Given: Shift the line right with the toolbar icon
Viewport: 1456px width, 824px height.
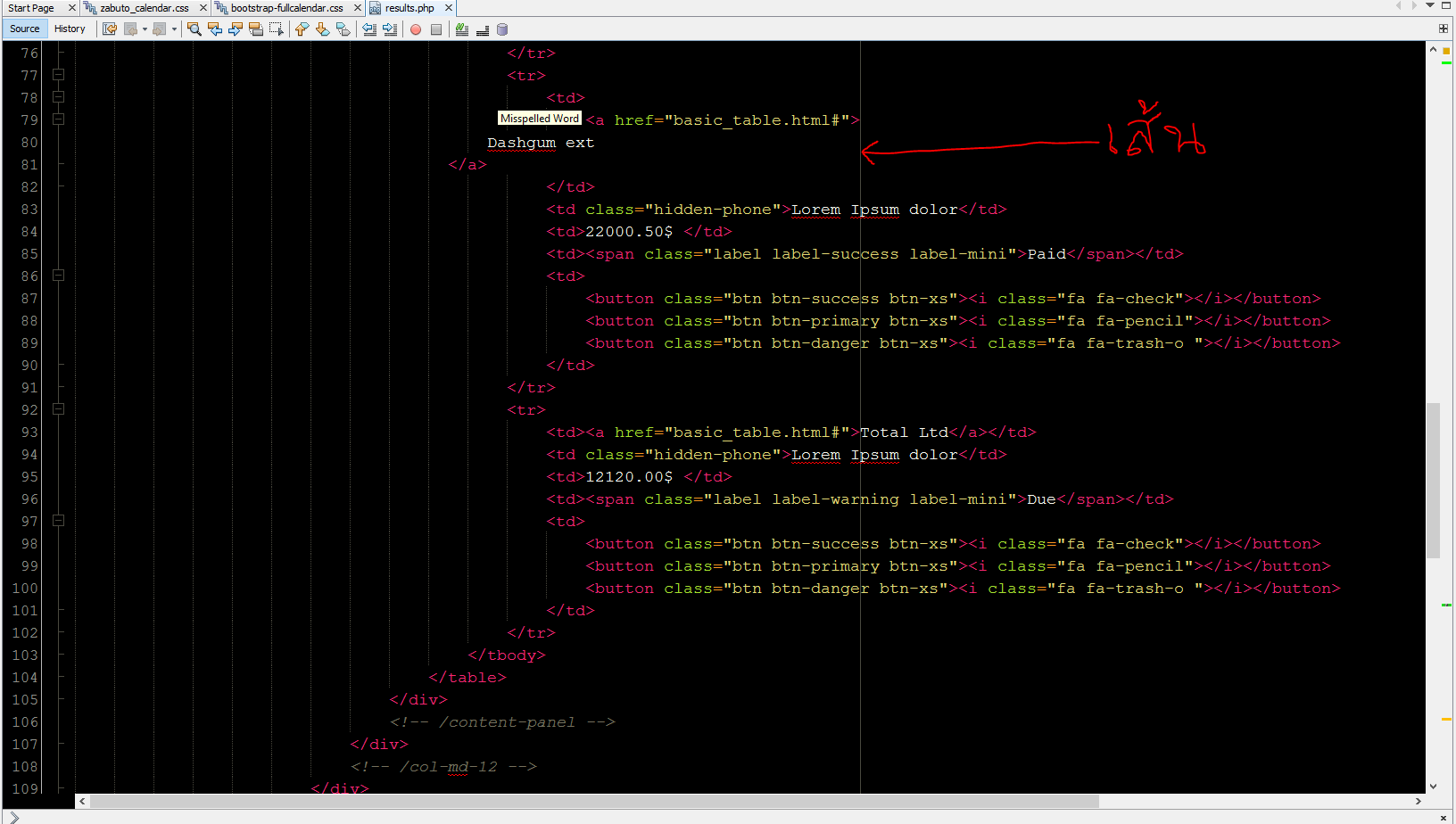Looking at the screenshot, I should coord(390,29).
